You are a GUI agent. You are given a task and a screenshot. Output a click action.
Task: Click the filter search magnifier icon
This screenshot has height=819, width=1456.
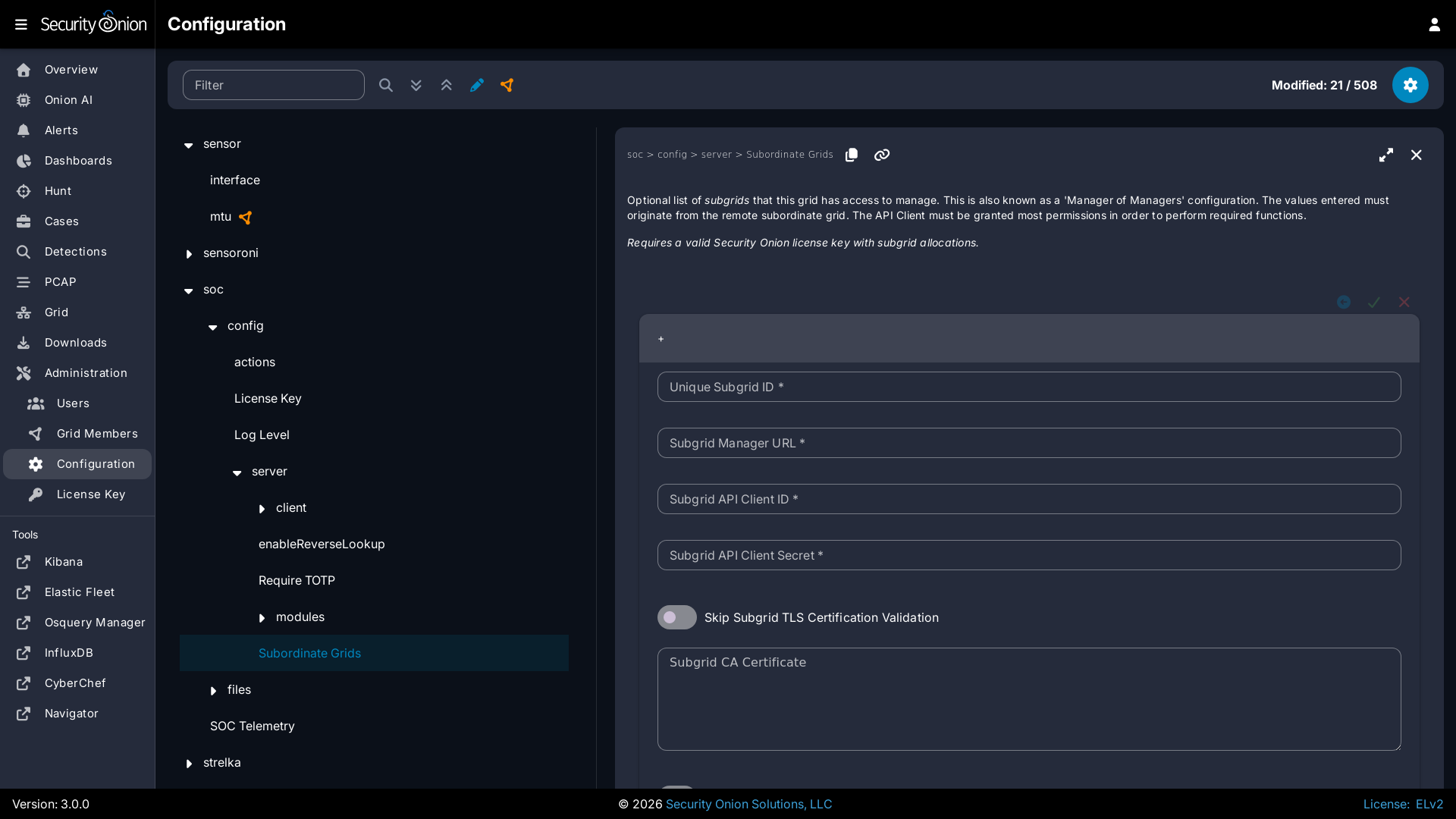tap(386, 85)
